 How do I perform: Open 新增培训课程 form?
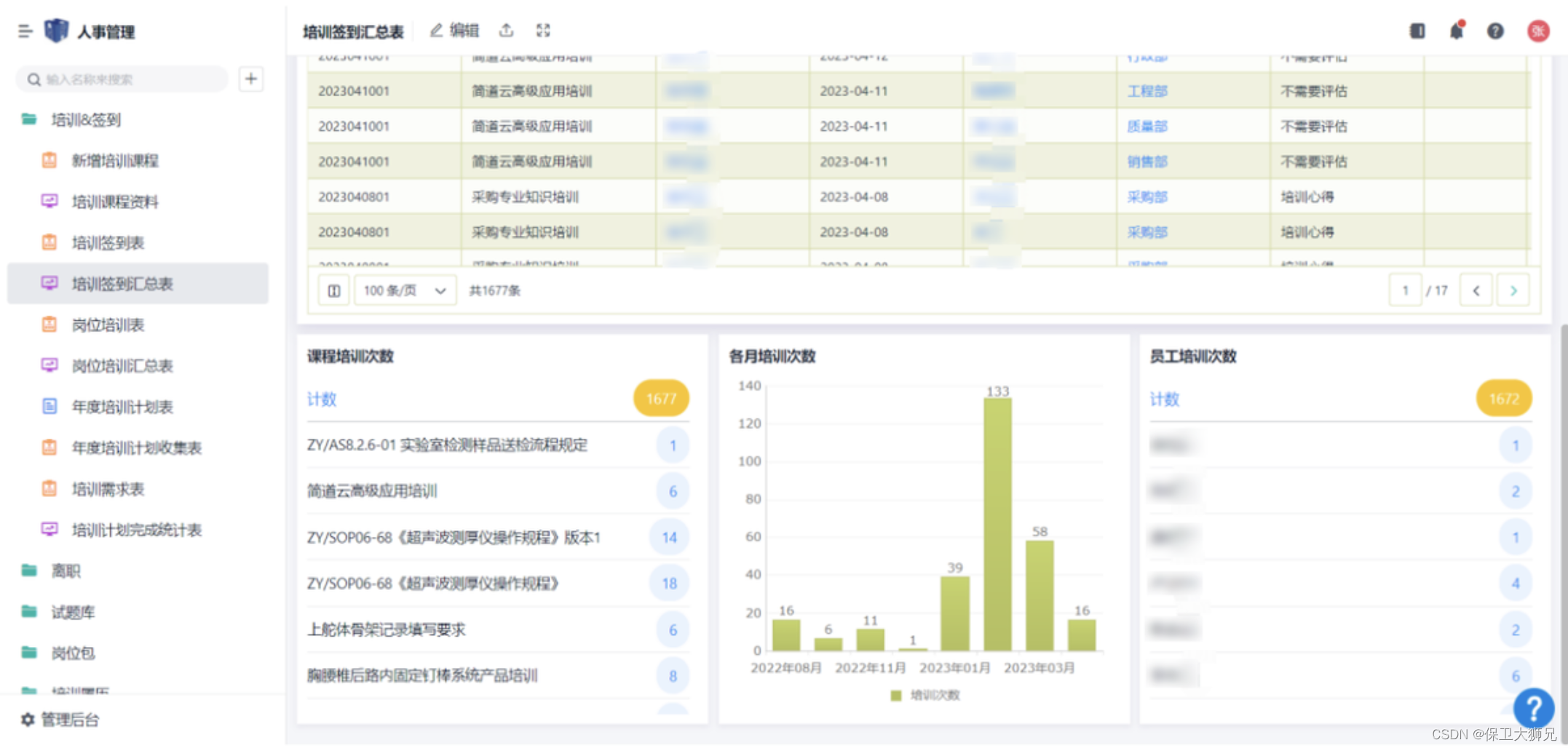115,161
